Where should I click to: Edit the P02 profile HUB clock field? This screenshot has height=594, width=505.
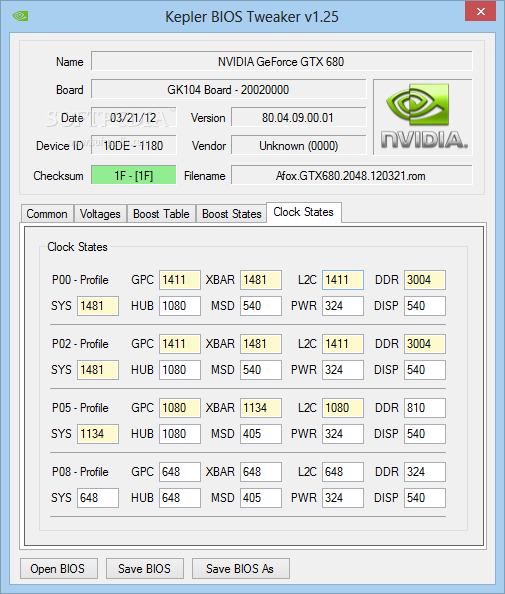(180, 370)
